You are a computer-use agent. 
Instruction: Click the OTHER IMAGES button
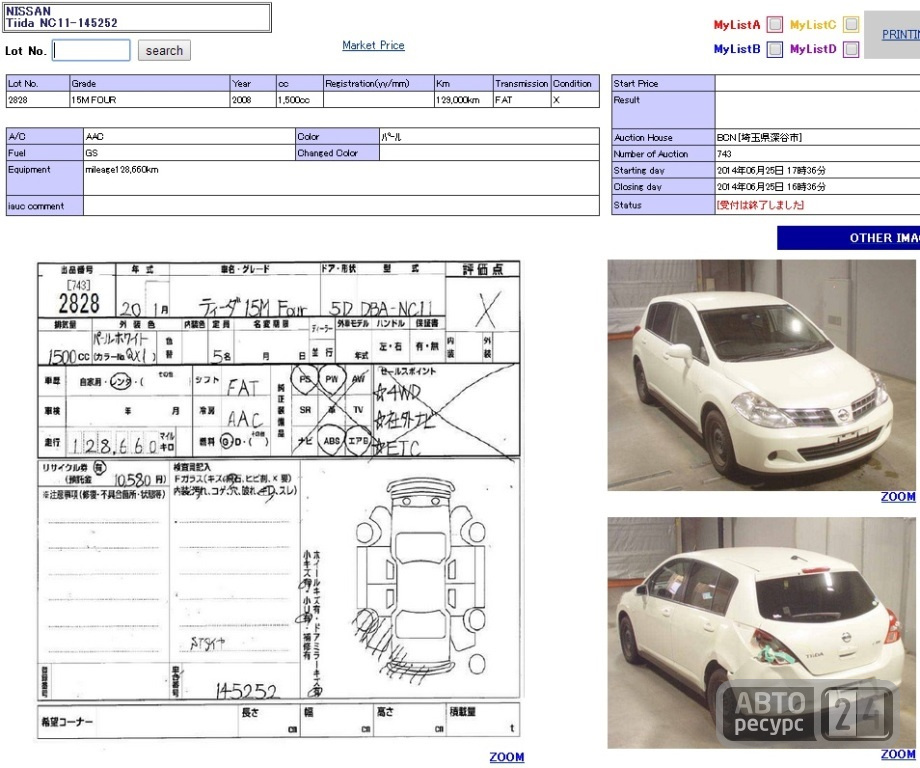[848, 238]
